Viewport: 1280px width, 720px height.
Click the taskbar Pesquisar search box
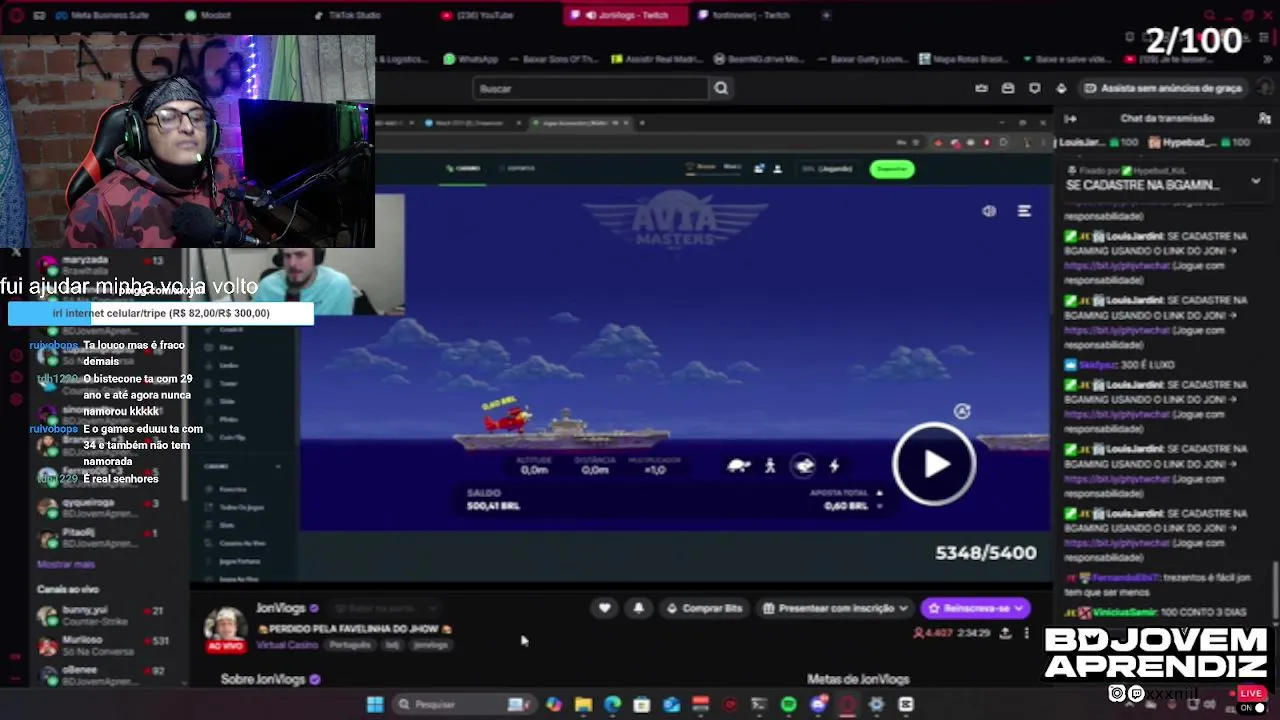[x=462, y=704]
